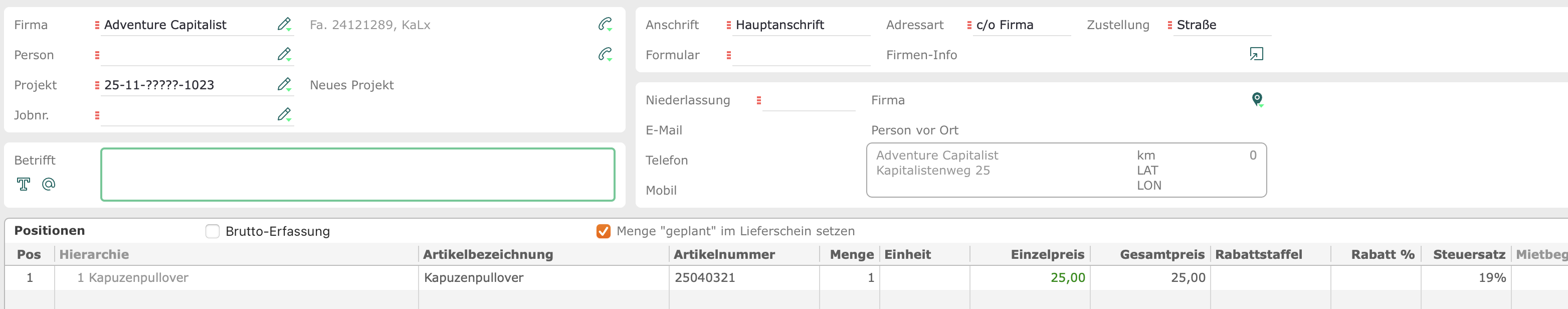The height and width of the screenshot is (309, 1568).
Task: Click the @ icon under Betrifft
Action: click(x=49, y=184)
